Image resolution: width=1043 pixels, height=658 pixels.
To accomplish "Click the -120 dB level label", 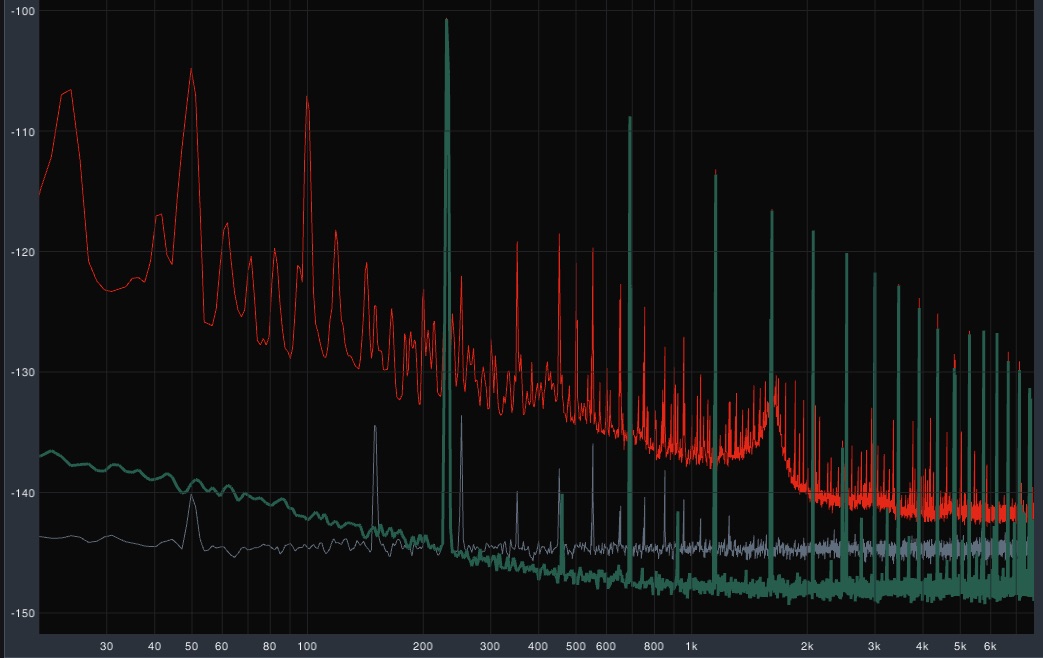I will click(x=23, y=252).
